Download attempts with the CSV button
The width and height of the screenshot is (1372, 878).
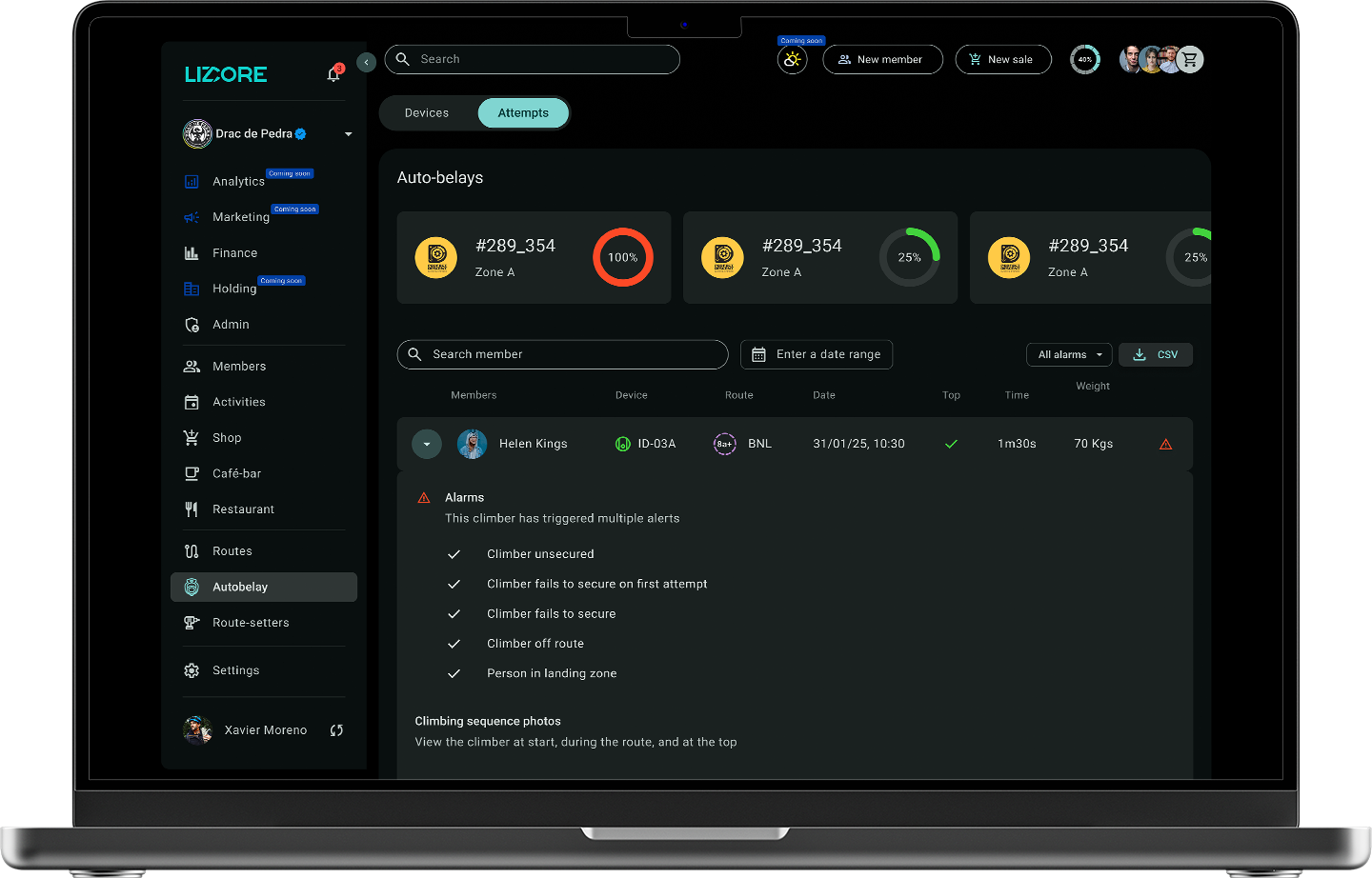[x=1156, y=354]
